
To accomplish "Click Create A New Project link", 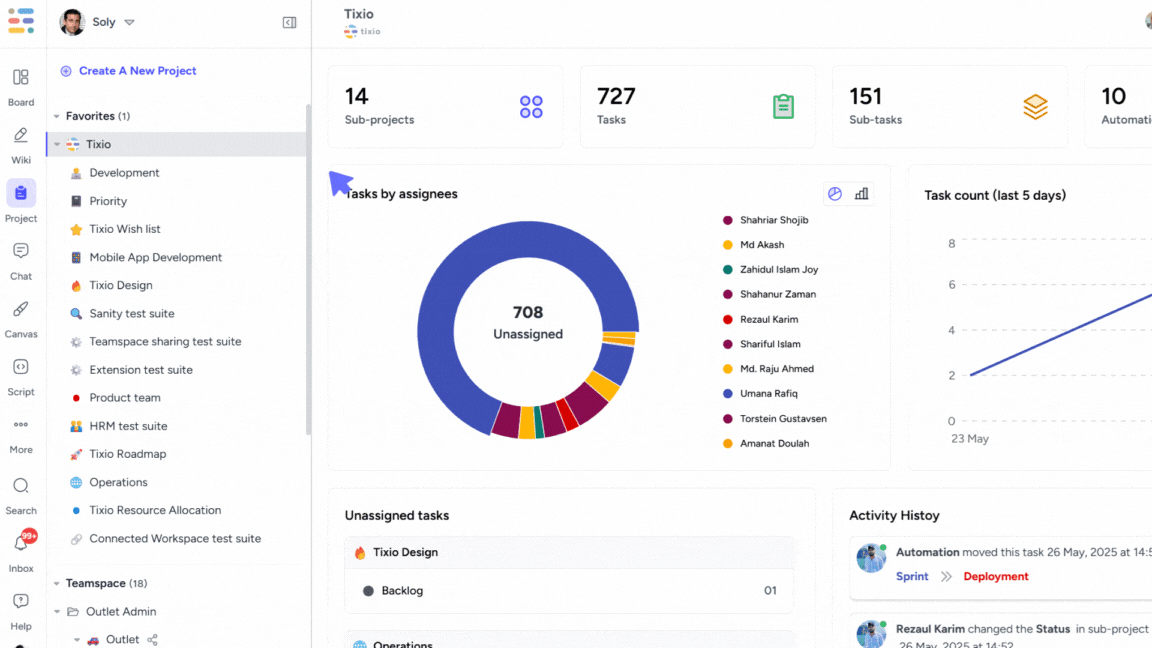I will [x=137, y=71].
